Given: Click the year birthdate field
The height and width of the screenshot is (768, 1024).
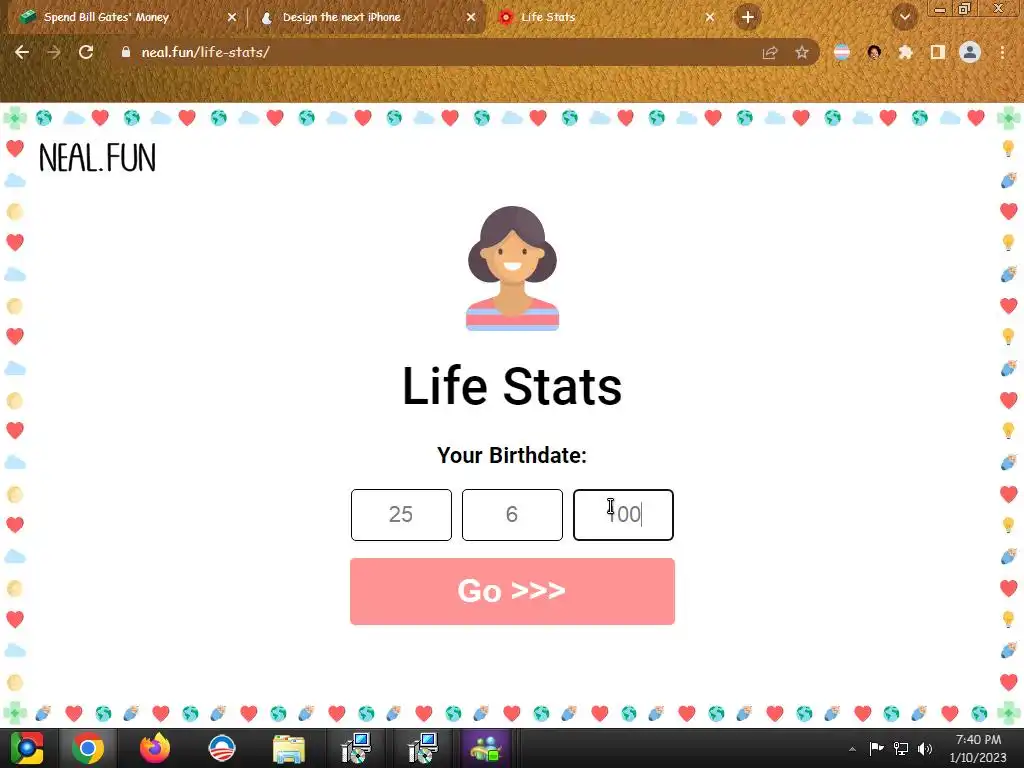Looking at the screenshot, I should coord(623,515).
